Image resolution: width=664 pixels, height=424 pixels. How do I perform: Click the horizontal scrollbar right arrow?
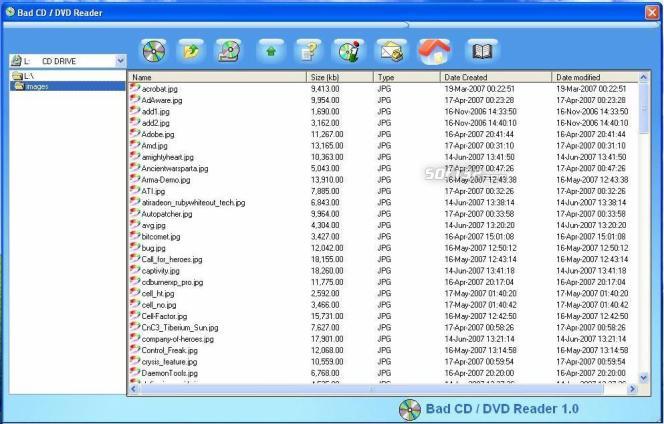point(632,389)
